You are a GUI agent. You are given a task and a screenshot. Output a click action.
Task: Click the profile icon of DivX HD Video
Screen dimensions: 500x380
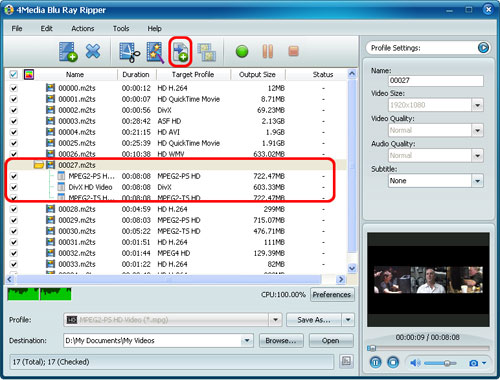tap(61, 187)
